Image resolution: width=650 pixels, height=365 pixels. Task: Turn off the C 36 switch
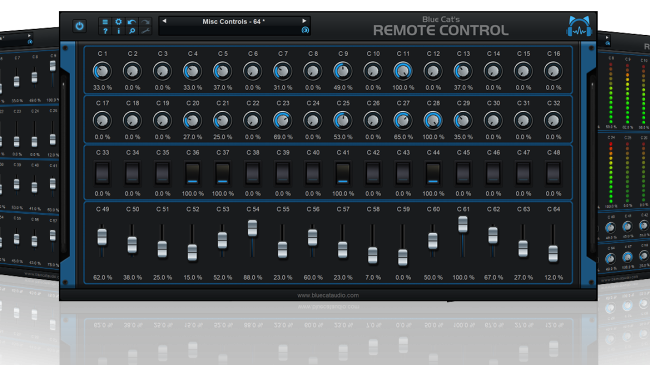[x=192, y=173]
